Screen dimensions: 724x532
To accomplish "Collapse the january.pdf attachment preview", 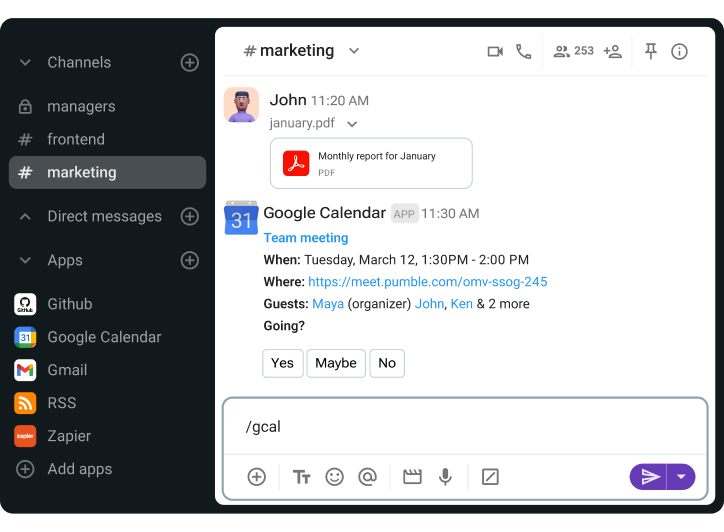I will pos(352,124).
